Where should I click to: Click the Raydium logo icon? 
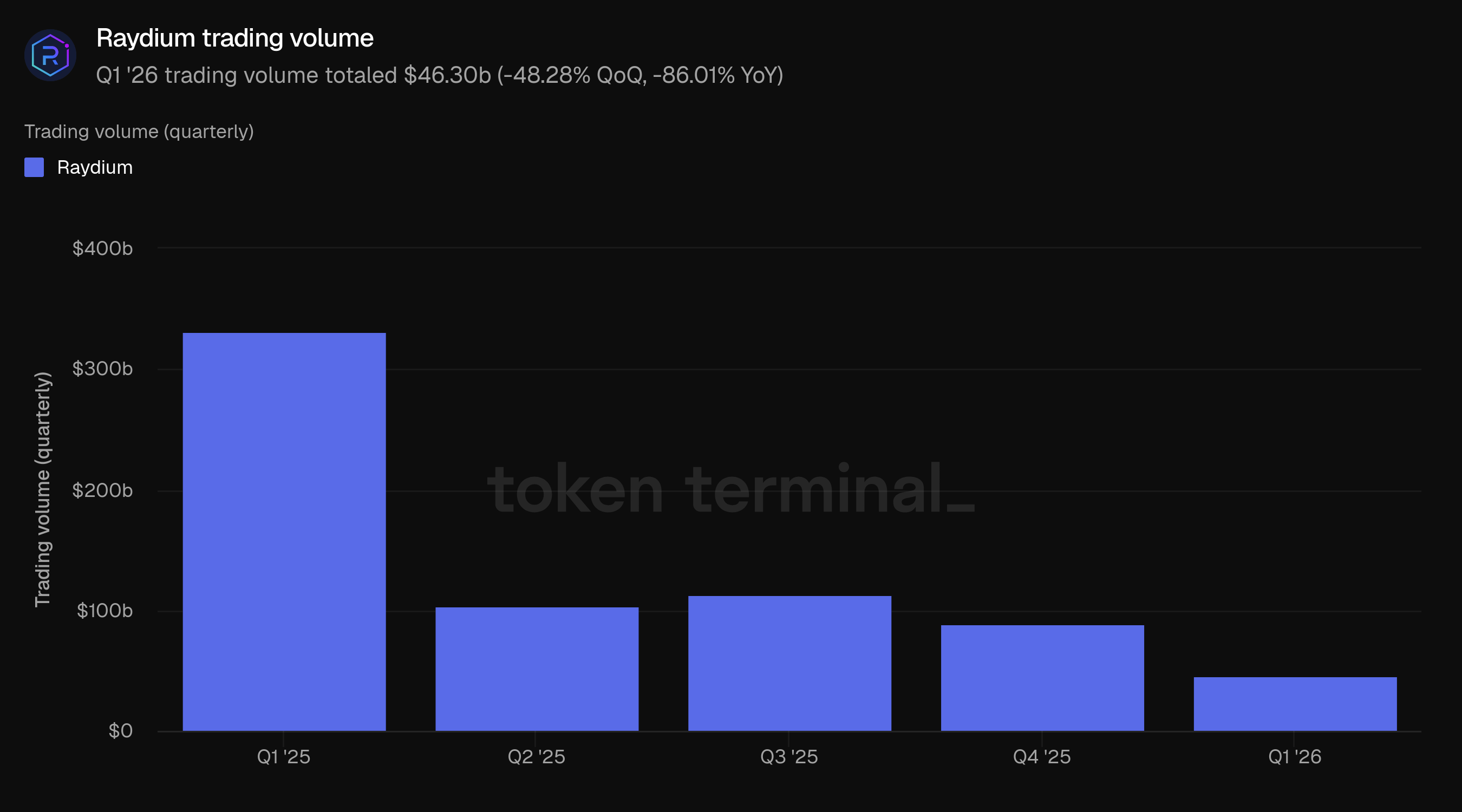[50, 56]
